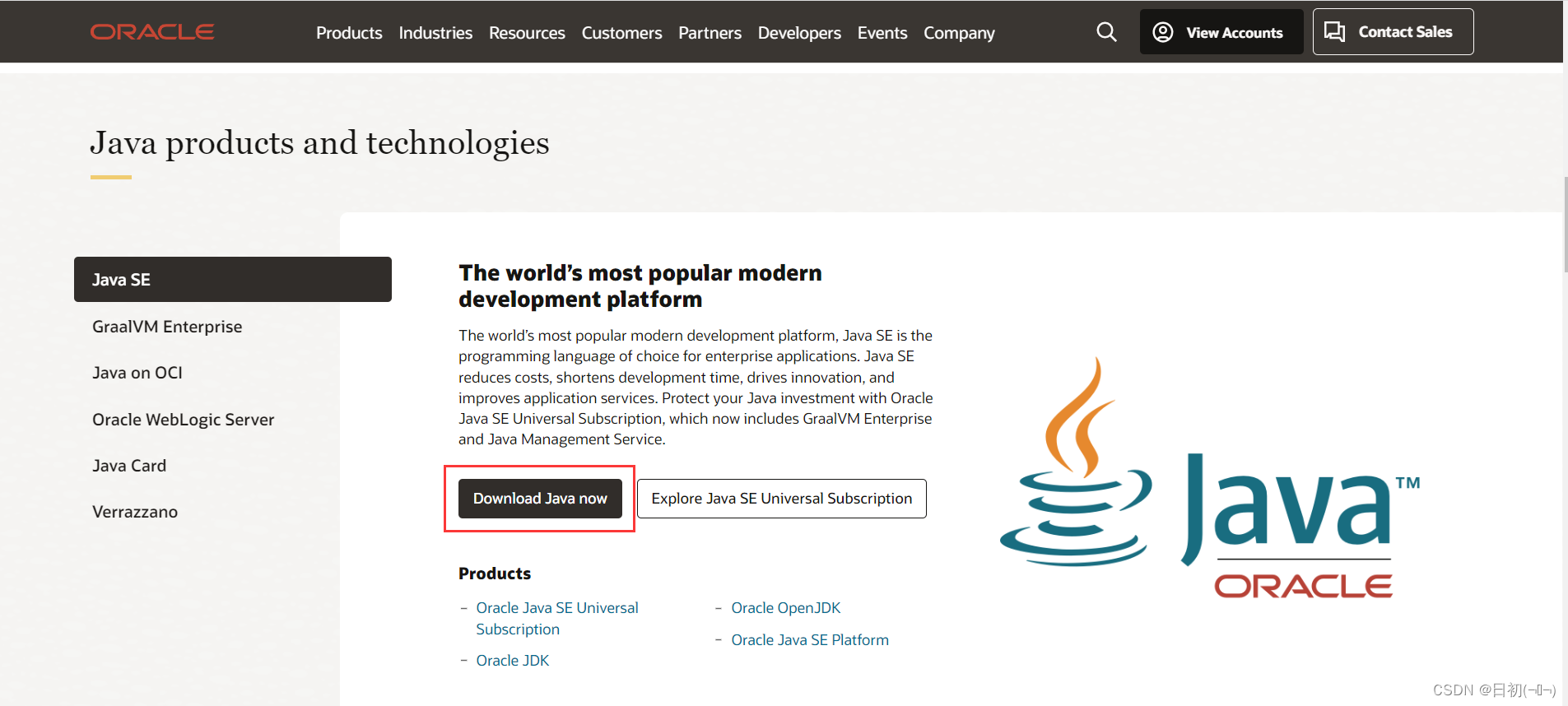Select the Java Card tab

pos(129,466)
